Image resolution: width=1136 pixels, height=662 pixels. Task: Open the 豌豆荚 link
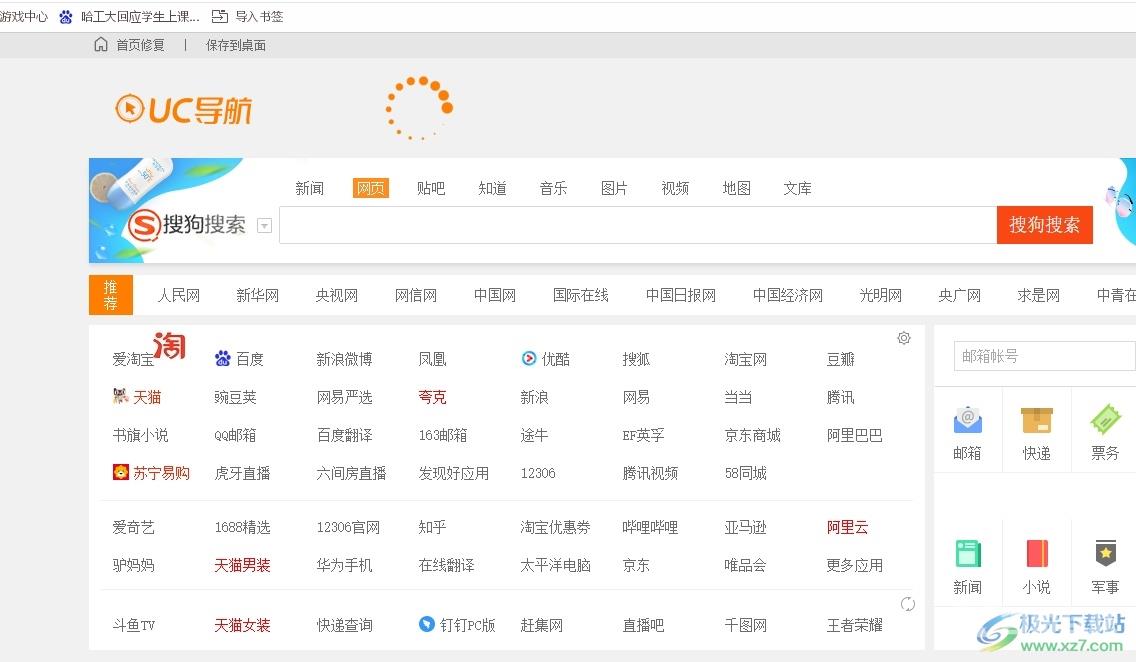coord(235,397)
